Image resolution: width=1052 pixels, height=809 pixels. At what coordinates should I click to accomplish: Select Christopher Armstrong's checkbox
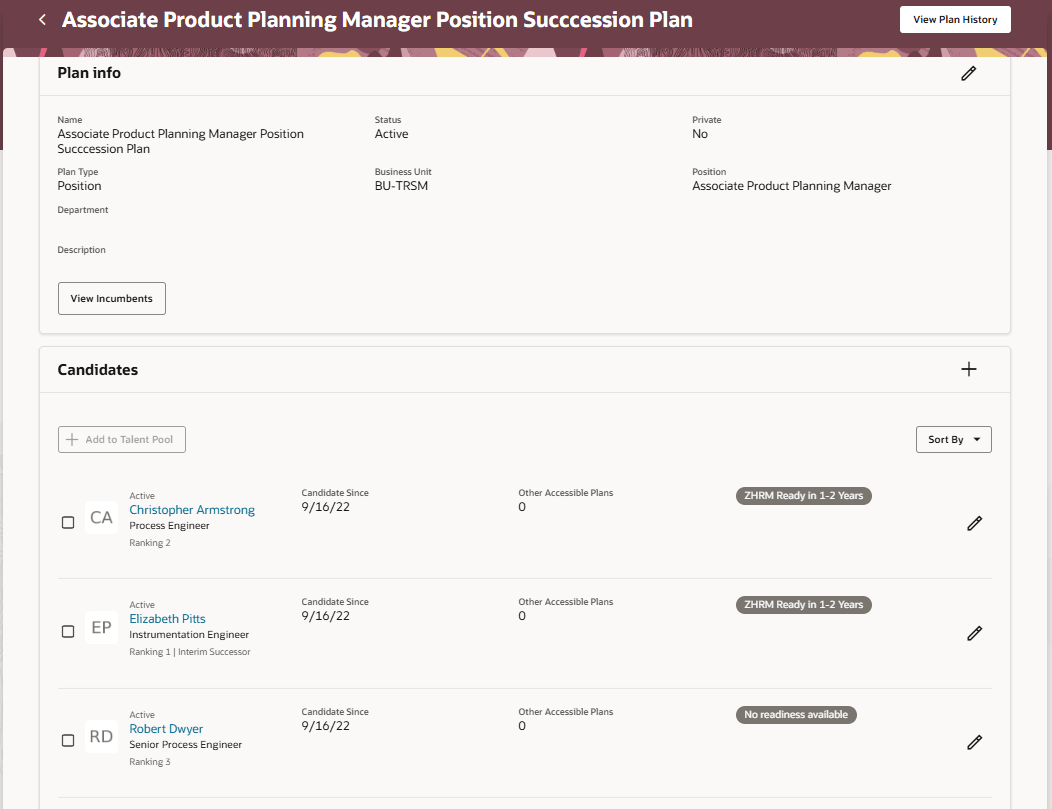[68, 522]
